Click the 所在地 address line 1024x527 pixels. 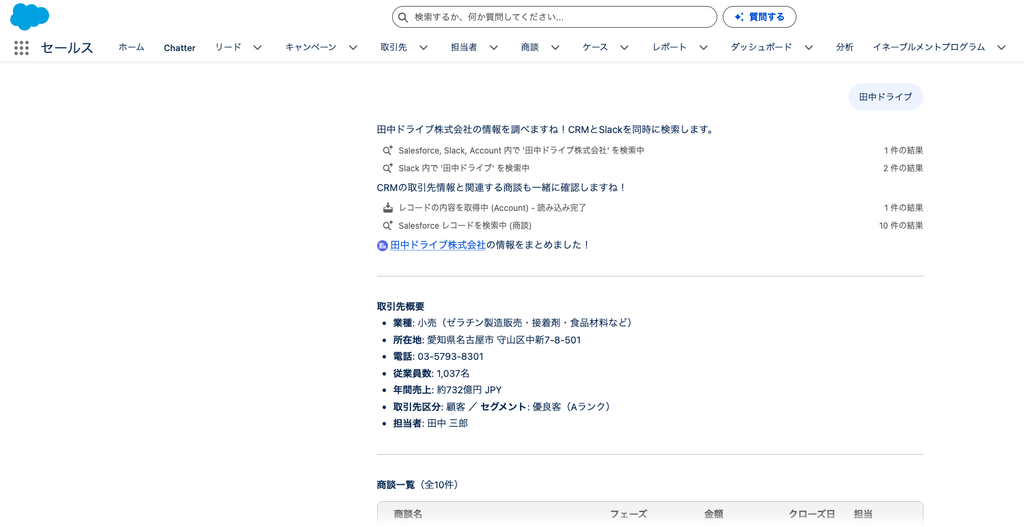tap(487, 340)
